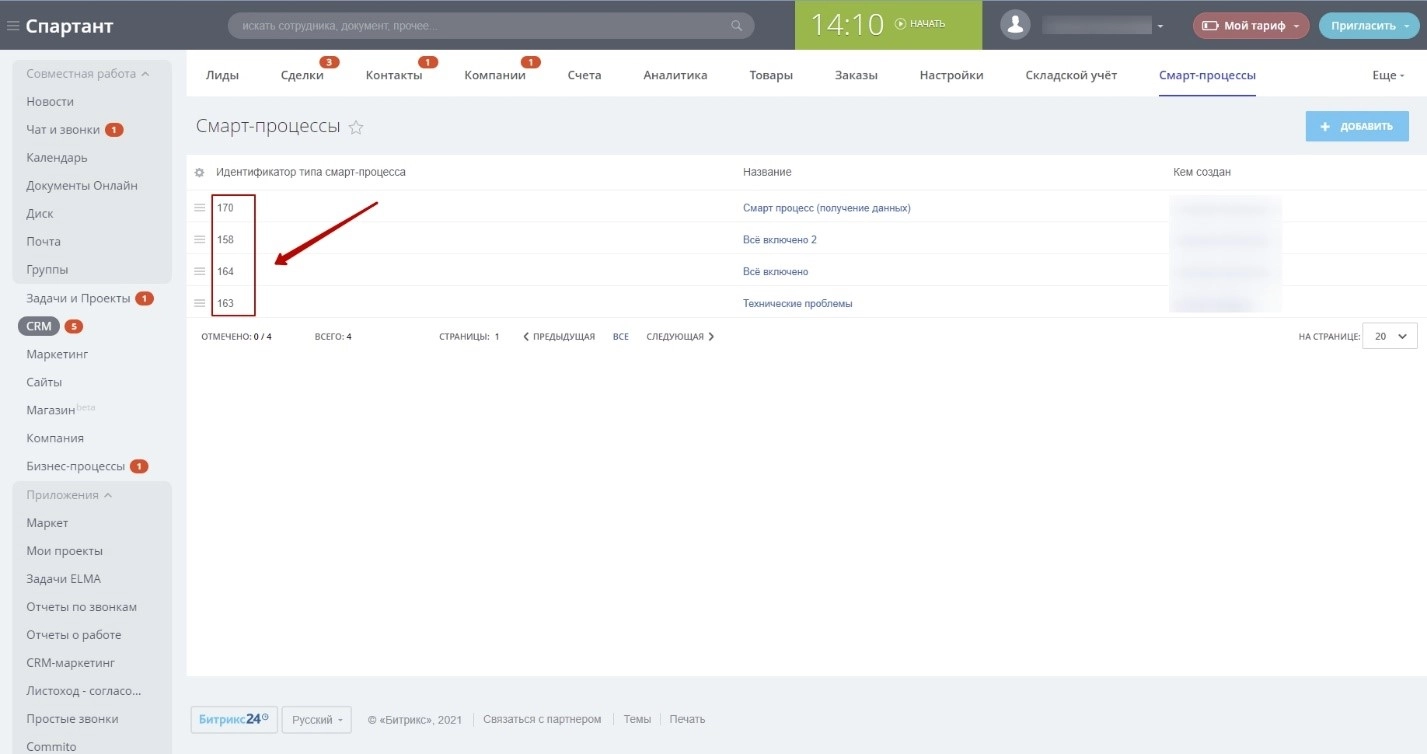
Task: Click the row menu icon for 170
Action: point(200,208)
